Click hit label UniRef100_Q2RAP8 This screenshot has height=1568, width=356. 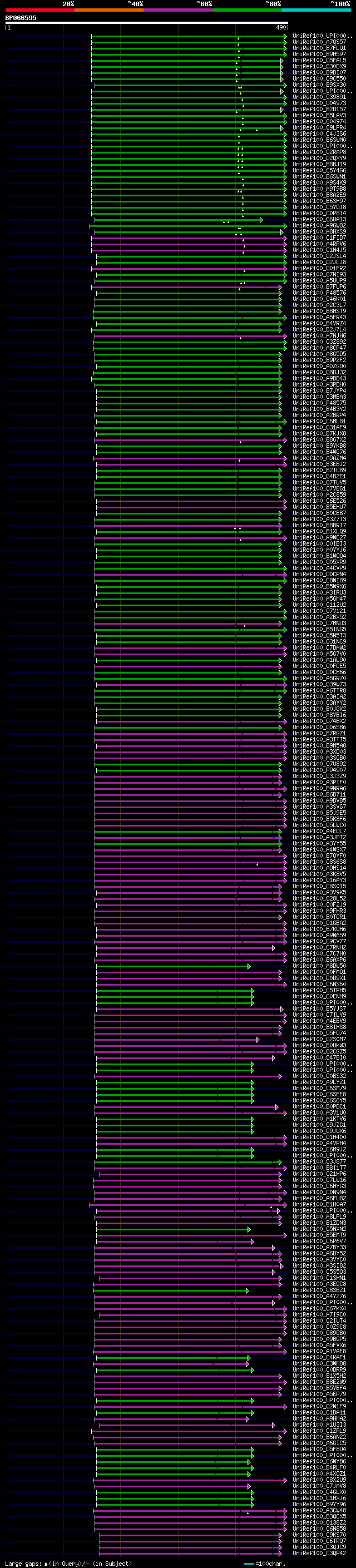click(319, 152)
